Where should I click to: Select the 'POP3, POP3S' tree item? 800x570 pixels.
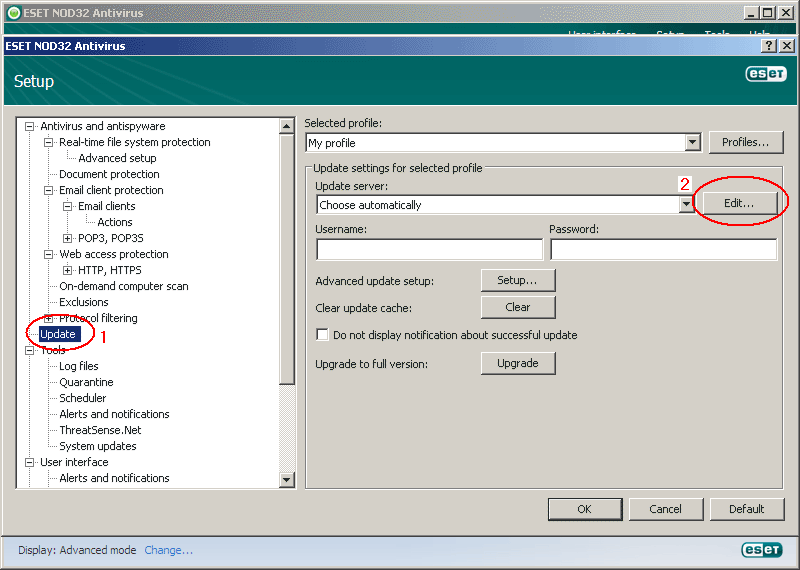[x=111, y=238]
